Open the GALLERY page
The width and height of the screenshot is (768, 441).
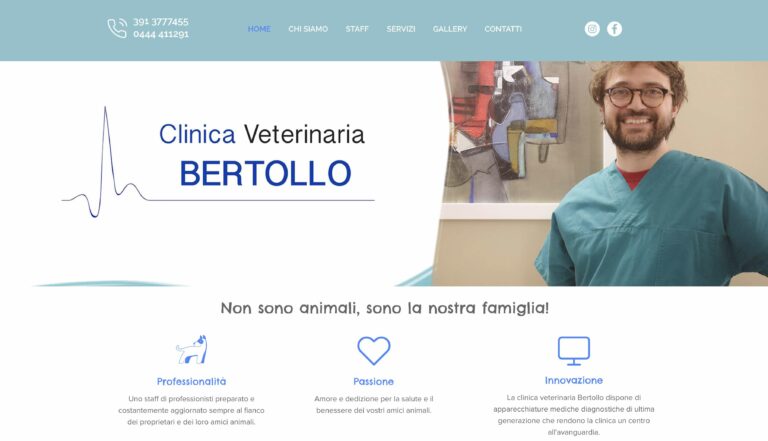pyautogui.click(x=450, y=29)
